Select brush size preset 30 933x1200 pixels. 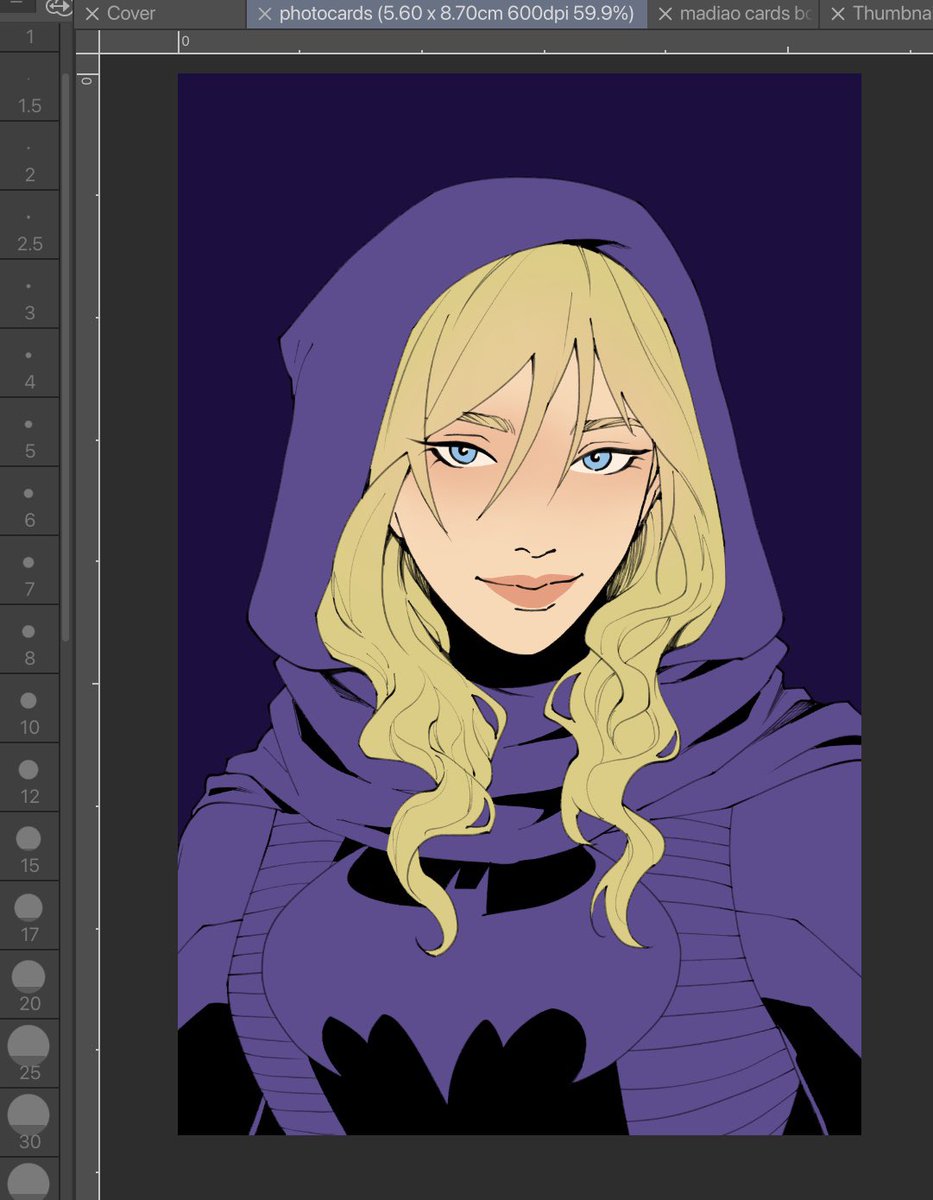30,1122
